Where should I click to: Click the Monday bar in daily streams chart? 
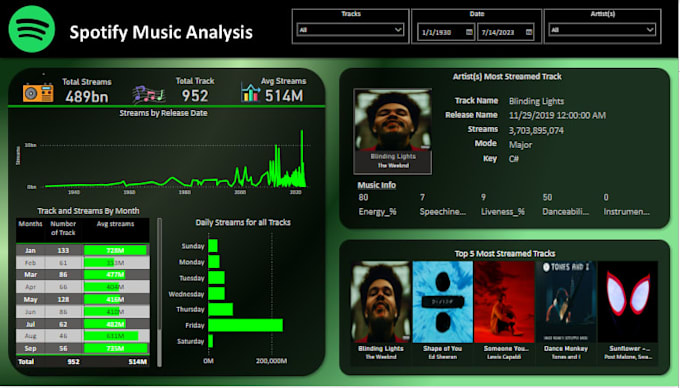[214, 262]
